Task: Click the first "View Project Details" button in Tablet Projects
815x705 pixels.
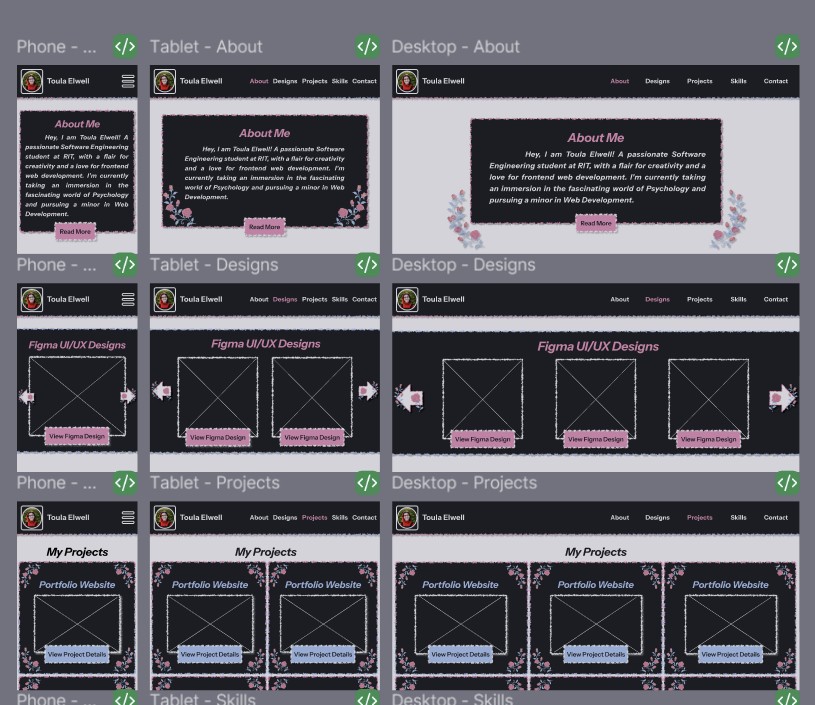Action: click(209, 654)
